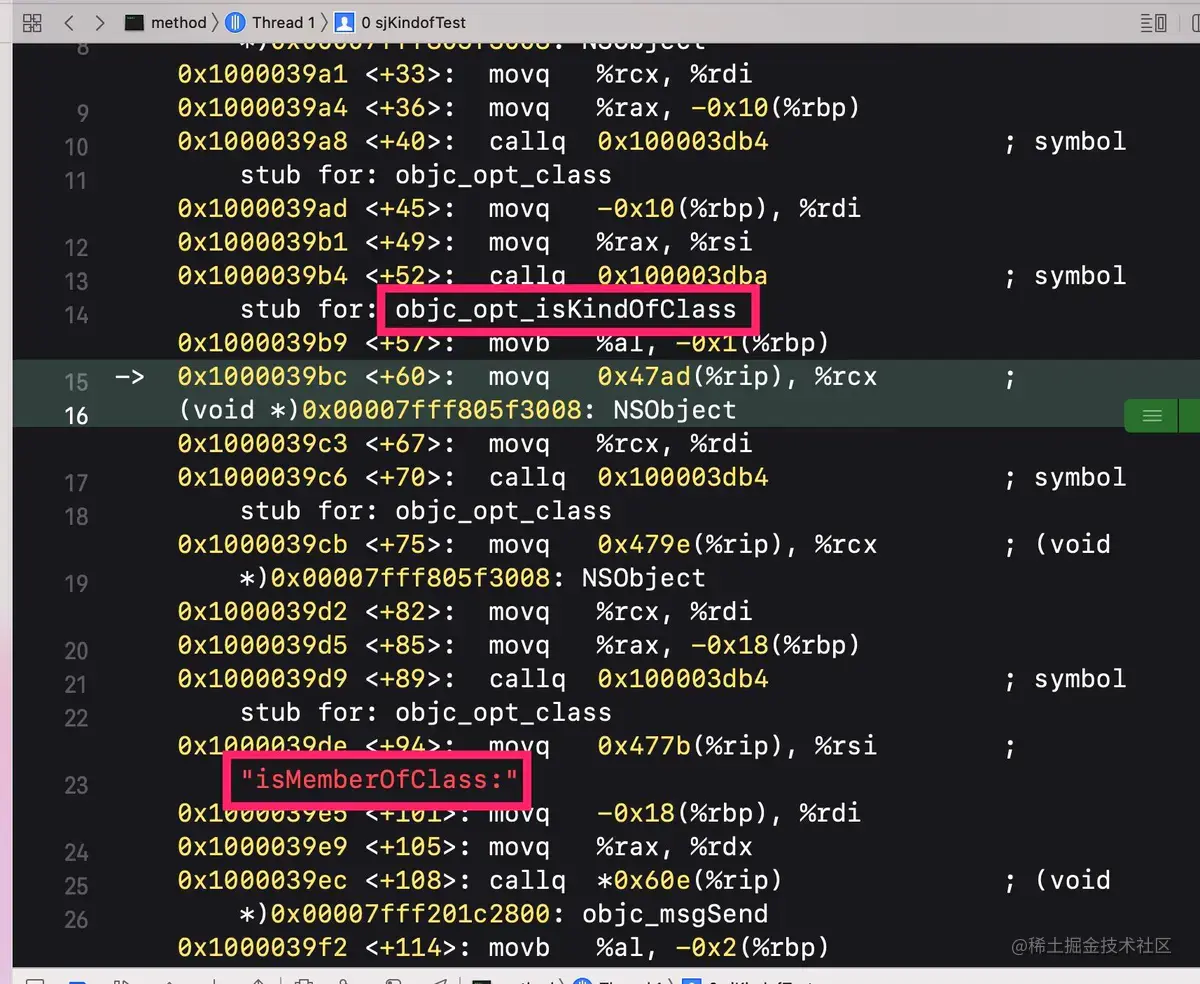Click (void *)0x00007fff805f3008: NSObject on line 16
The width and height of the screenshot is (1200, 984).
[457, 410]
